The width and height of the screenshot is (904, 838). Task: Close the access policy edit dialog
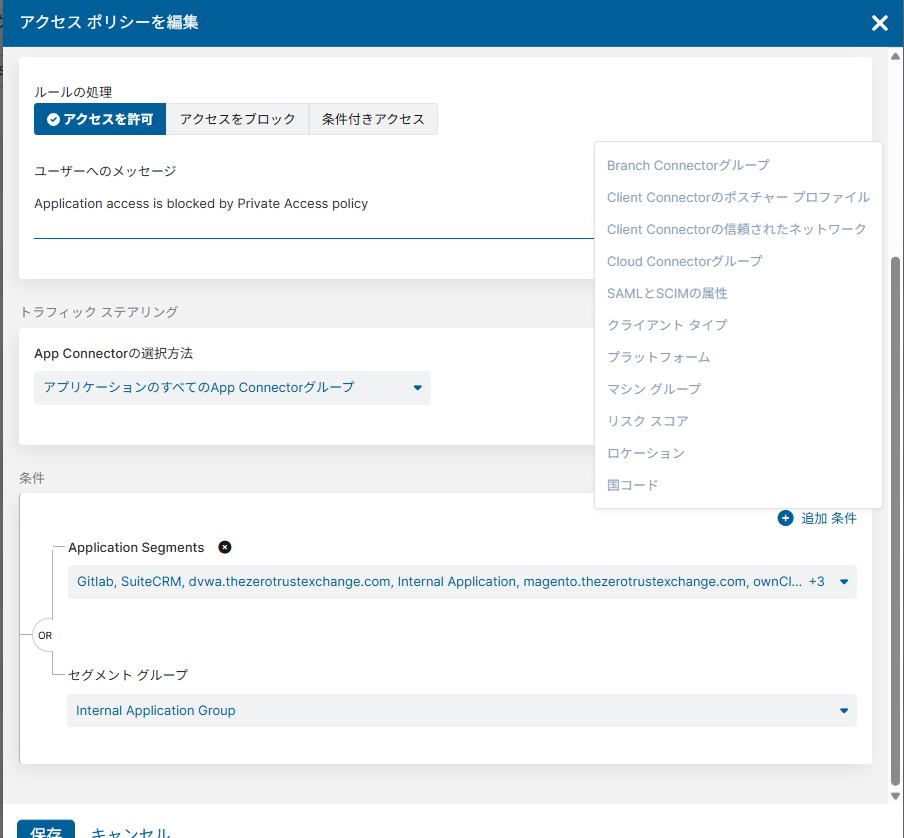point(879,23)
